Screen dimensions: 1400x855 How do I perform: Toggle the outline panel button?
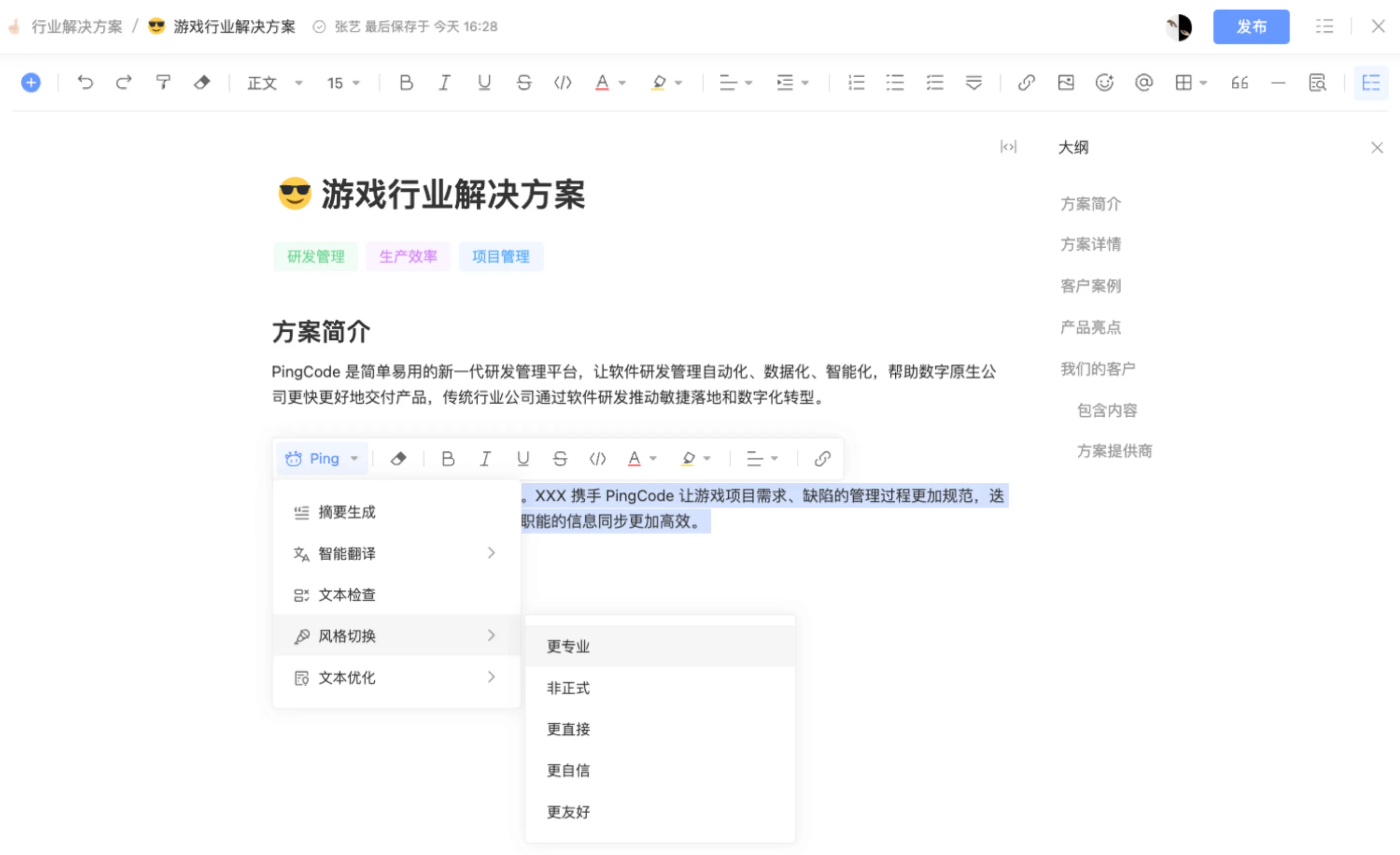pyautogui.click(x=1370, y=83)
